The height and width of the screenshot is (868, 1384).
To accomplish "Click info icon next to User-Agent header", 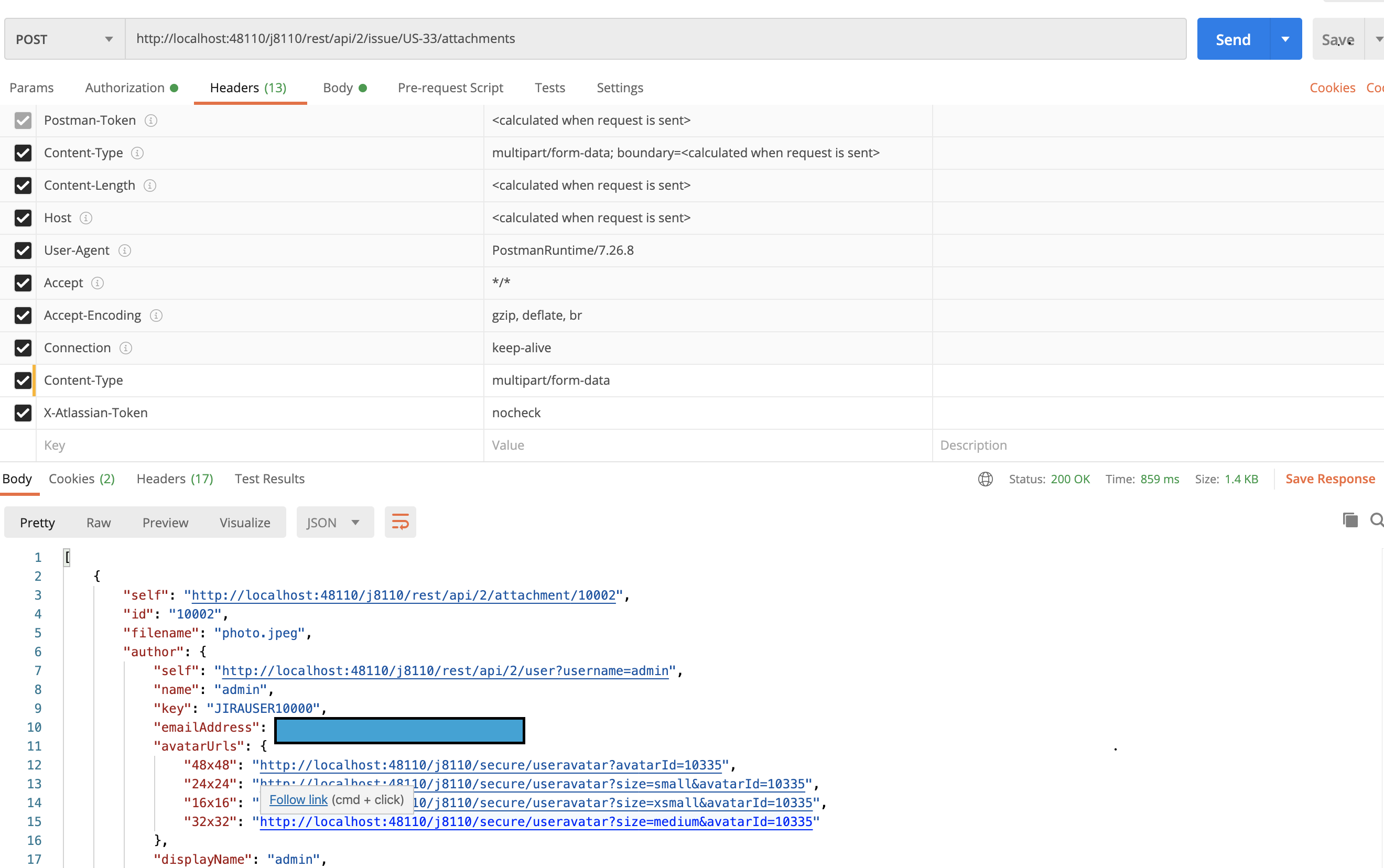I will (x=125, y=251).
